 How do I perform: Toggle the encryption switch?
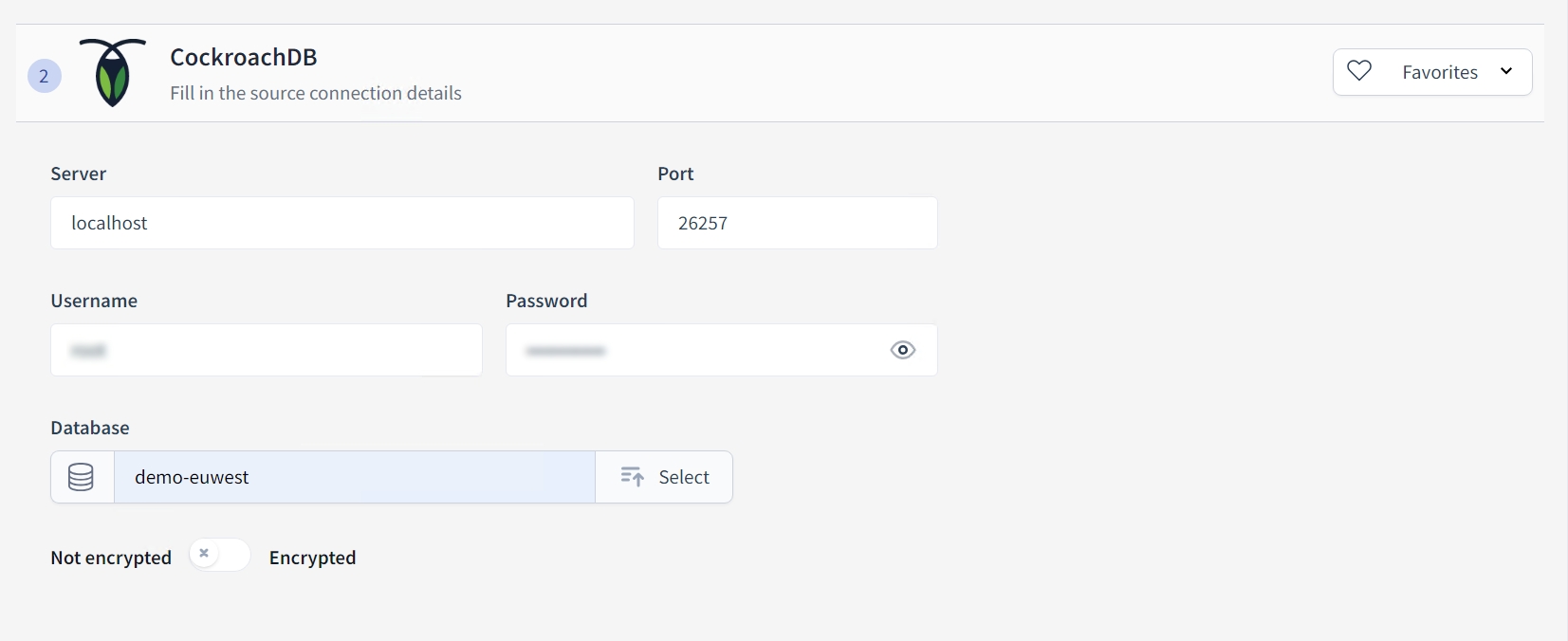click(219, 555)
